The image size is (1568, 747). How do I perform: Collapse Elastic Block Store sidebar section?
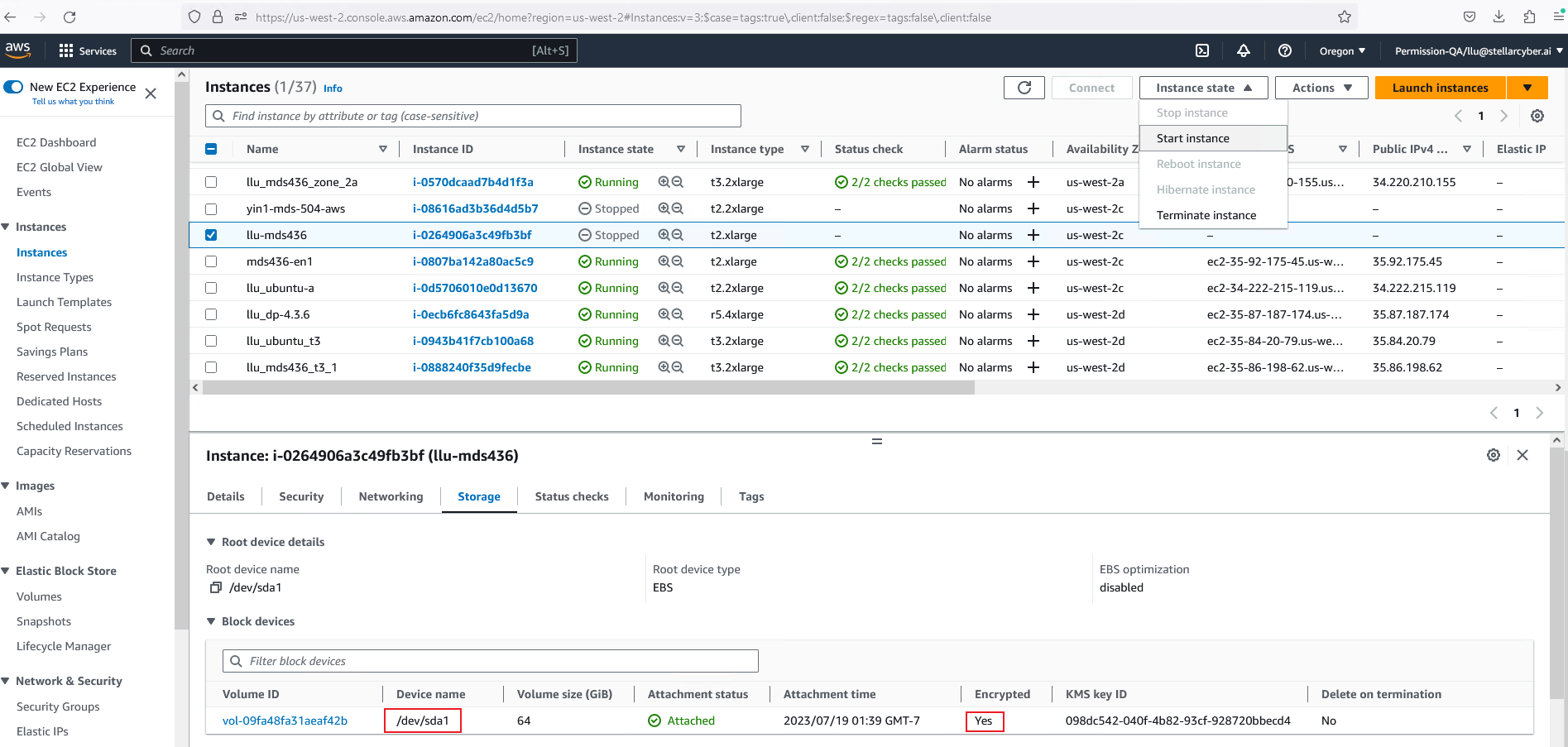[6, 571]
